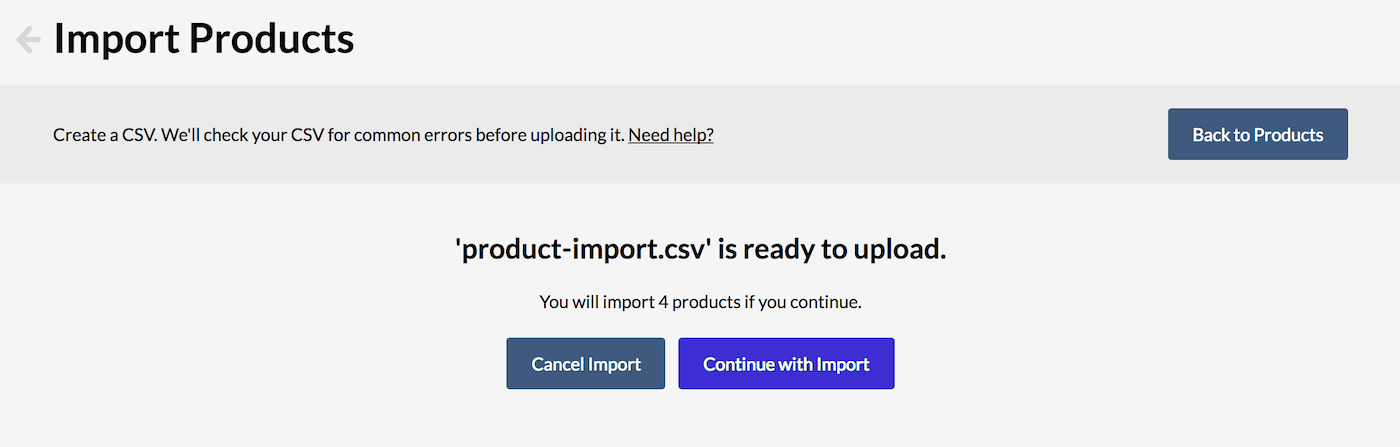The height and width of the screenshot is (447, 1400).
Task: Open the Need help? link
Action: click(670, 135)
